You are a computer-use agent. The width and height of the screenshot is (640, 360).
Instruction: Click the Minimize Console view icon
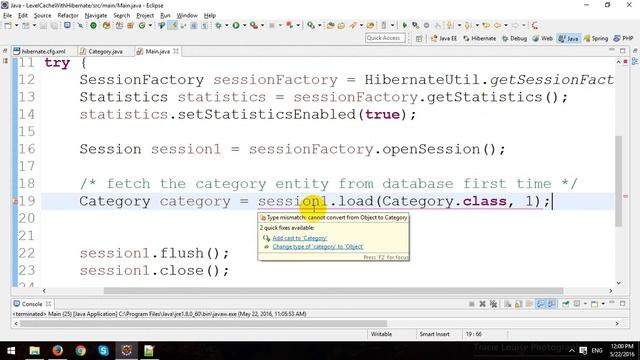tap(612, 303)
